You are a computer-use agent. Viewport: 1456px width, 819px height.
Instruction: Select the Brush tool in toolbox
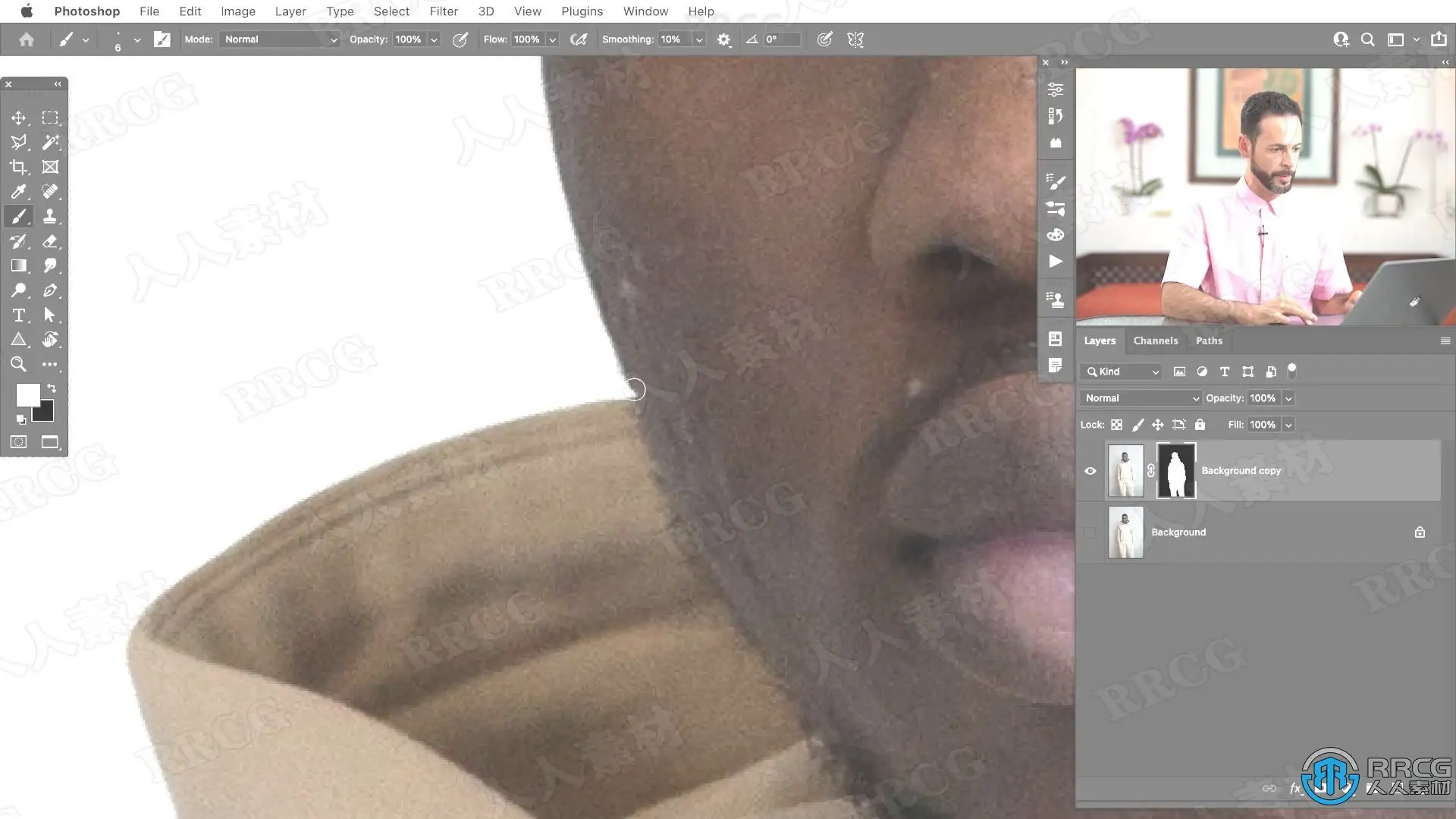19,216
